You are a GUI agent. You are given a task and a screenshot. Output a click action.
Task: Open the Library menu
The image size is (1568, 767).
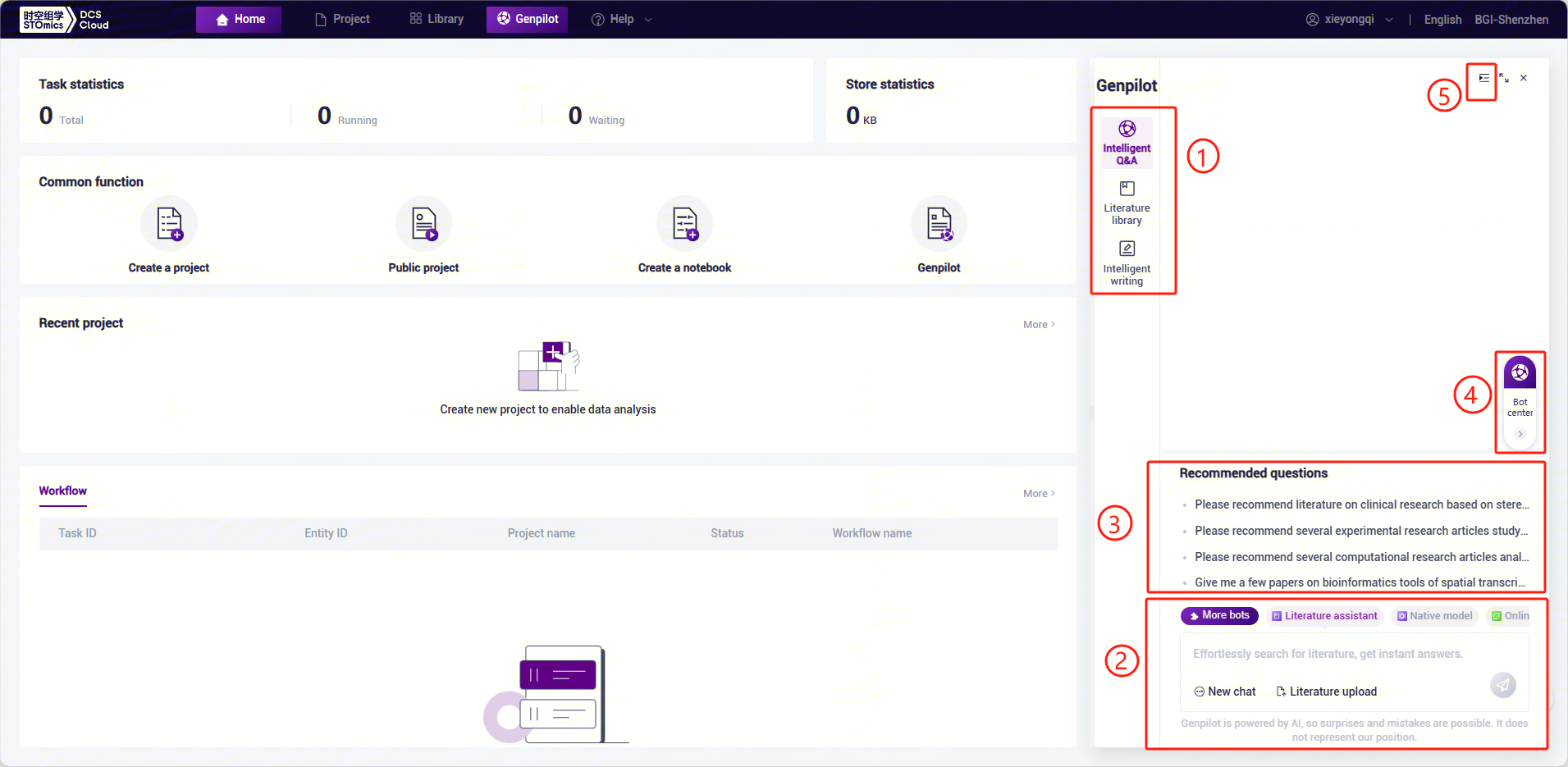(437, 20)
